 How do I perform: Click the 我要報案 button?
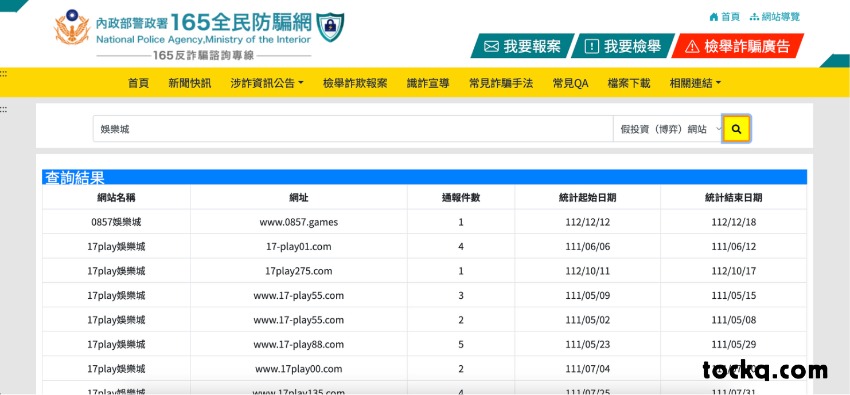coord(523,46)
